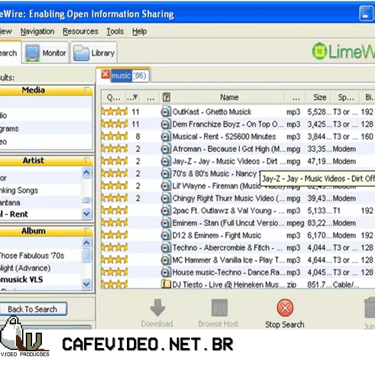Screen dimensions: 375x366
Task: Click file icon for Chingy Right Thurr row
Action: pyautogui.click(x=166, y=198)
